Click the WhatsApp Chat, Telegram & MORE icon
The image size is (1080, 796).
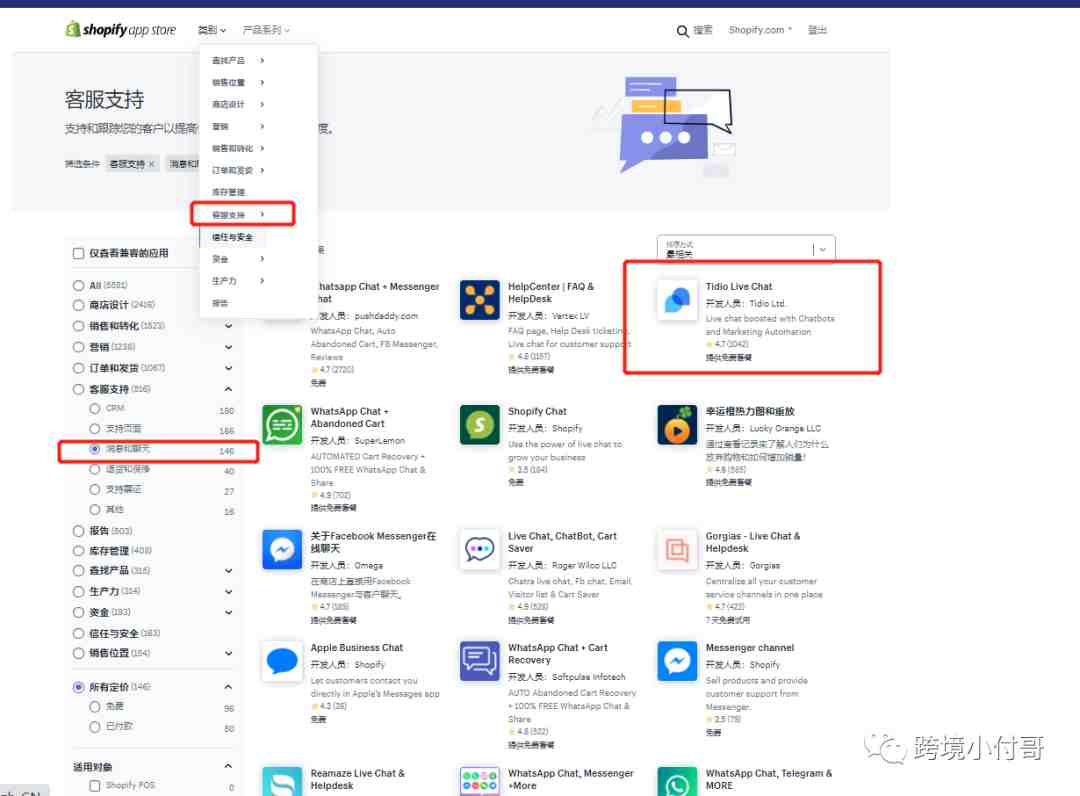677,782
